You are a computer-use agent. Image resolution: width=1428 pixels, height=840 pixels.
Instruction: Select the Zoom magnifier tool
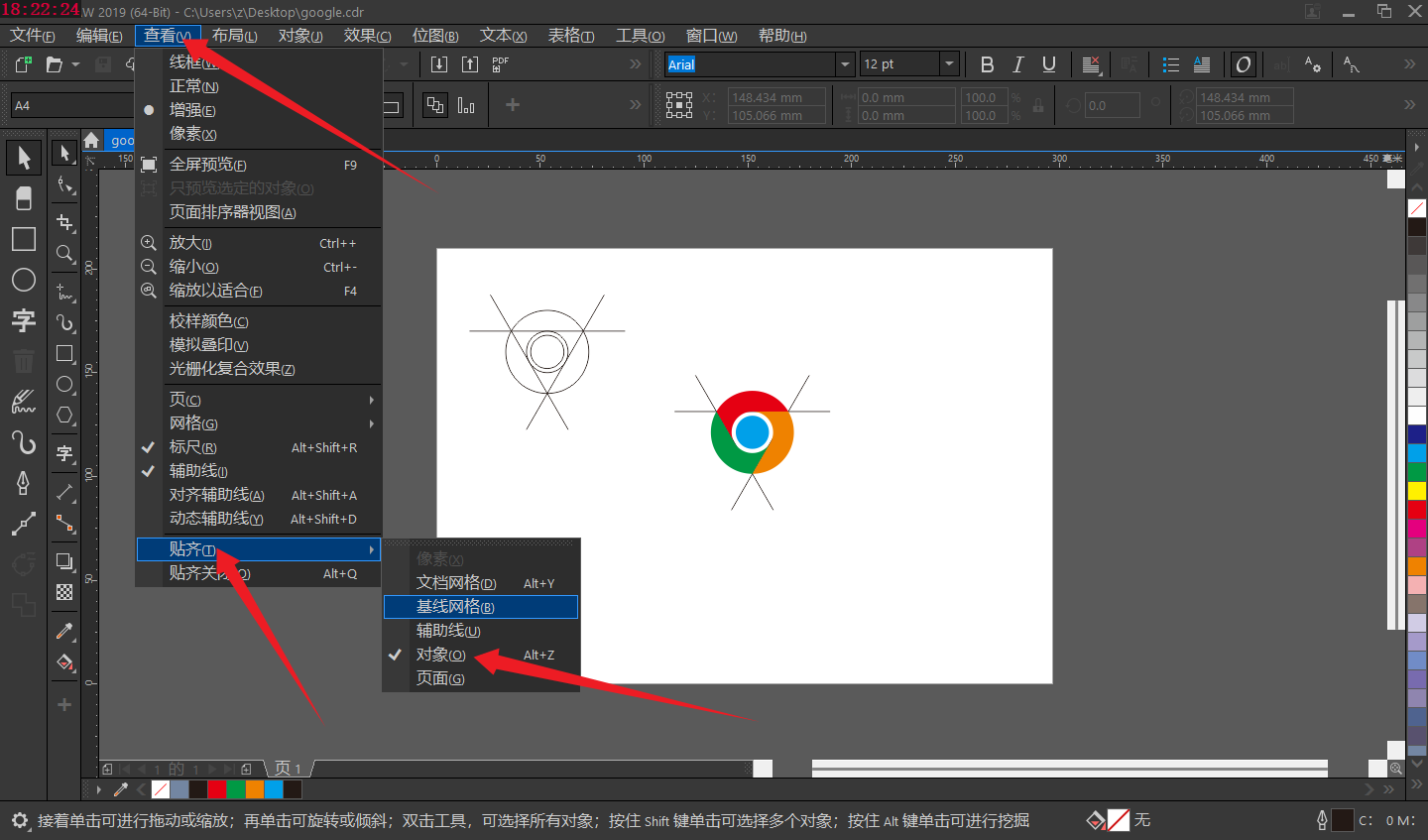pos(65,254)
